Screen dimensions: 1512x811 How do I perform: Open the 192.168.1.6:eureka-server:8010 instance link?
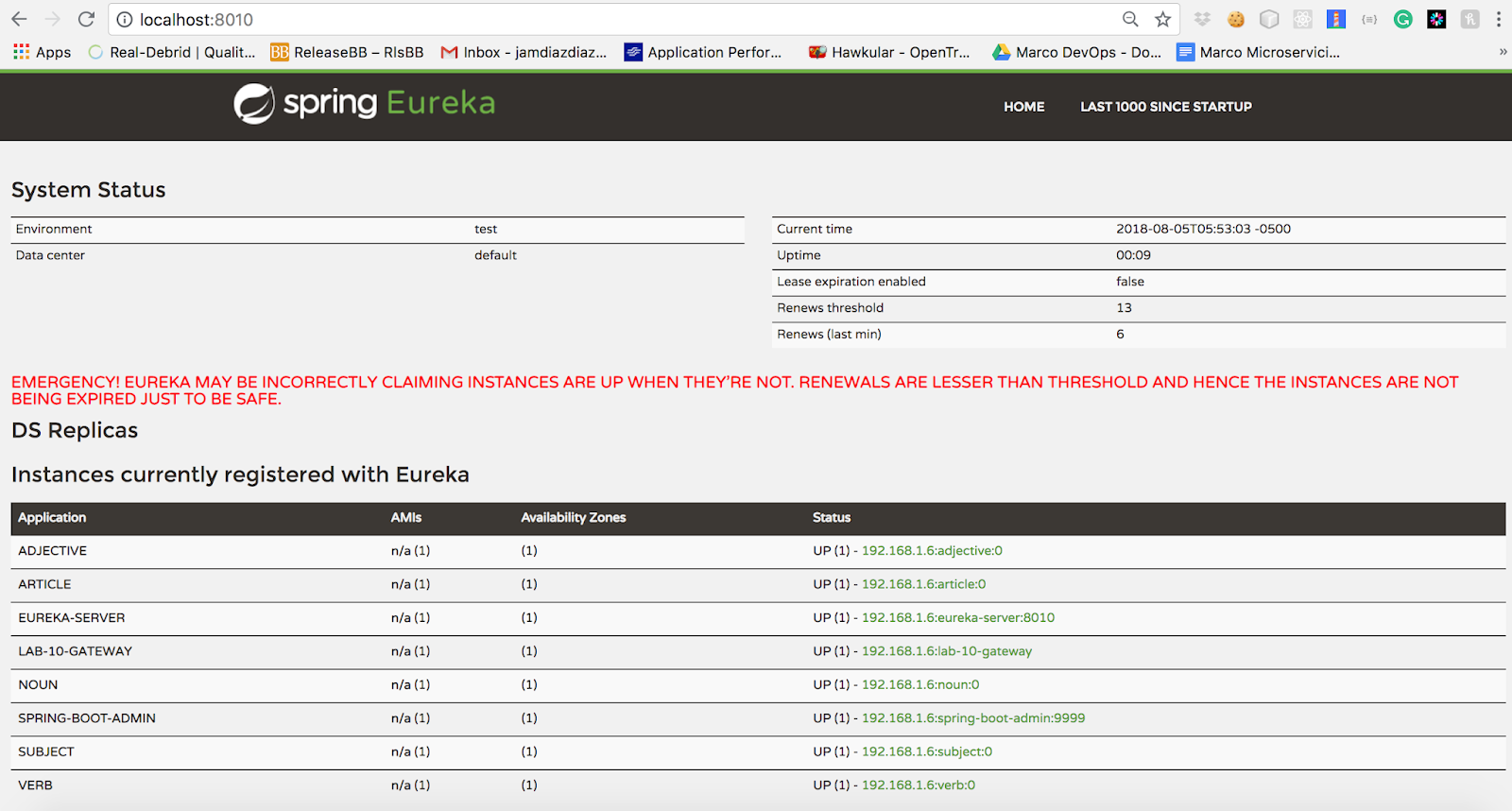958,618
